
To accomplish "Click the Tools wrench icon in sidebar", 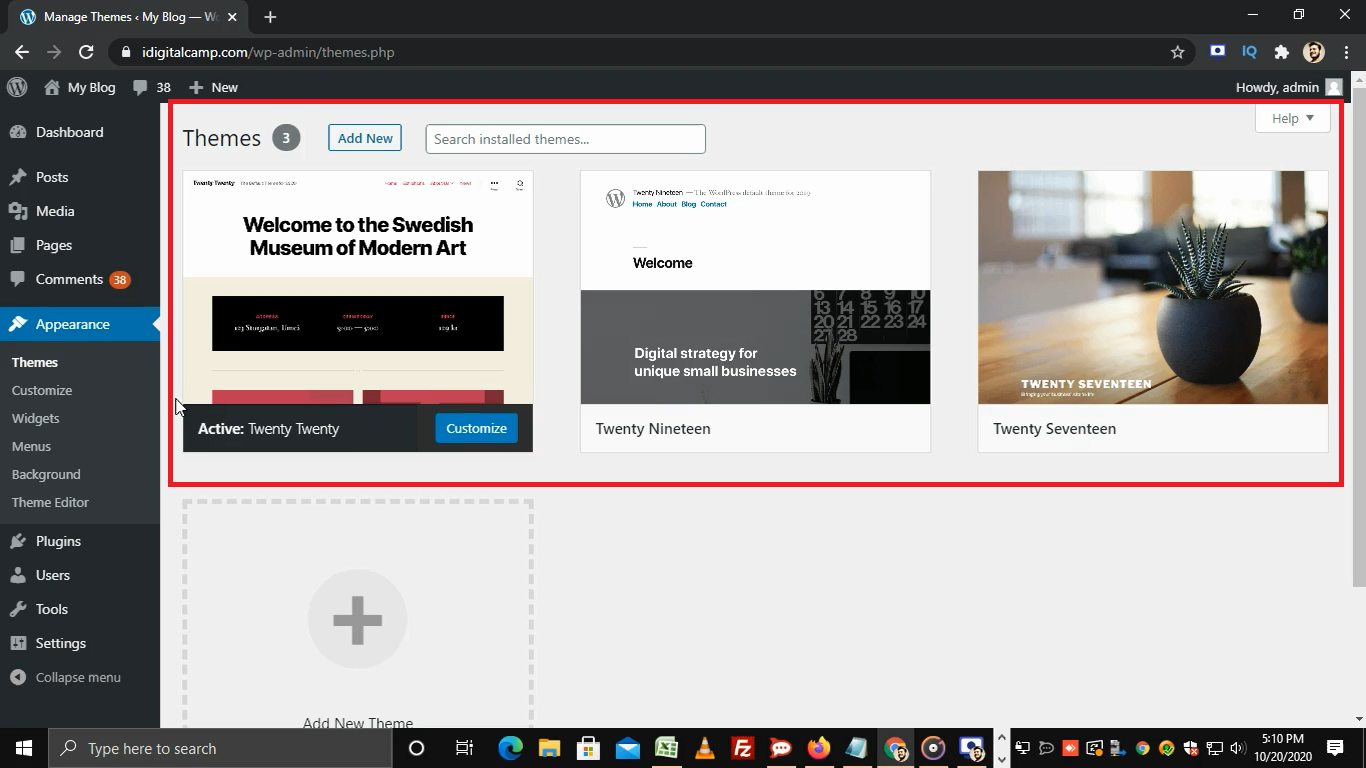I will (18, 609).
